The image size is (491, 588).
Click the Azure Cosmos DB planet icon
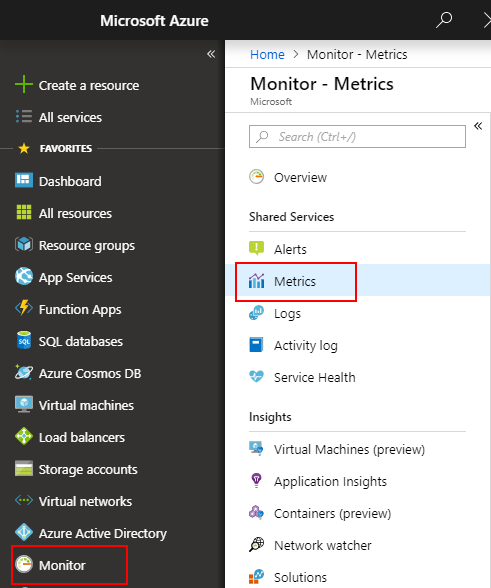click(x=24, y=372)
